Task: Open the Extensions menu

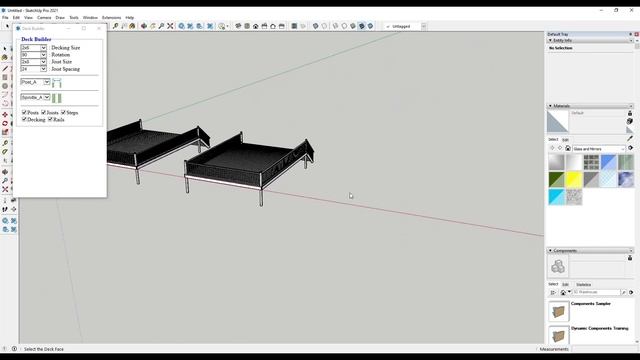Action: [x=111, y=18]
